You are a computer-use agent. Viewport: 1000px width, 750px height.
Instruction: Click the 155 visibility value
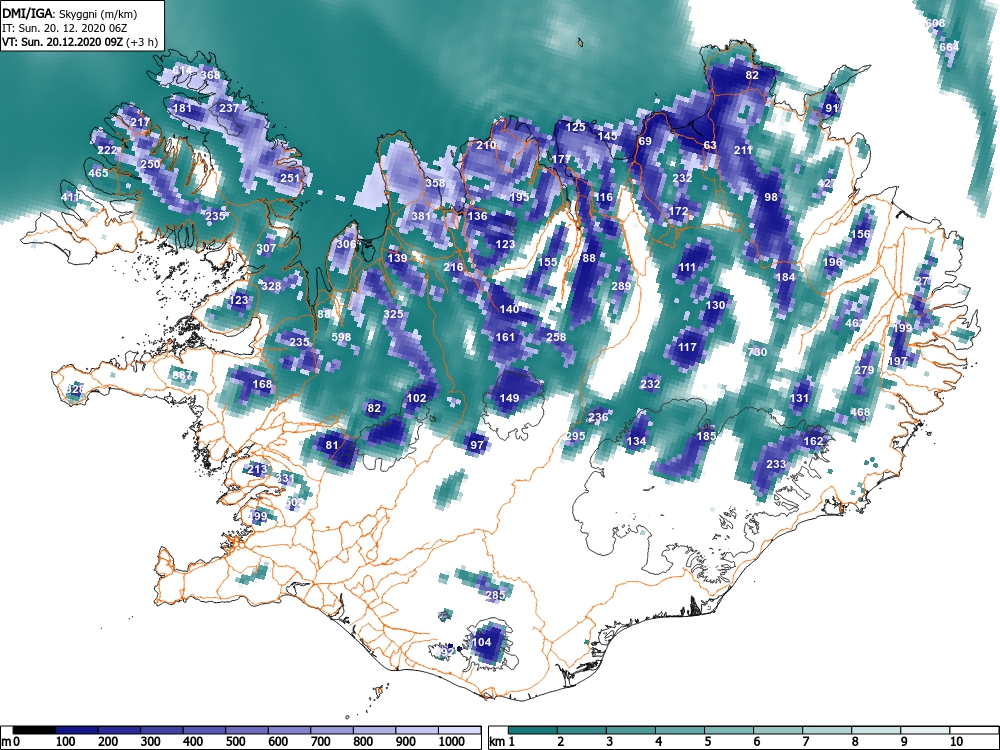point(548,262)
